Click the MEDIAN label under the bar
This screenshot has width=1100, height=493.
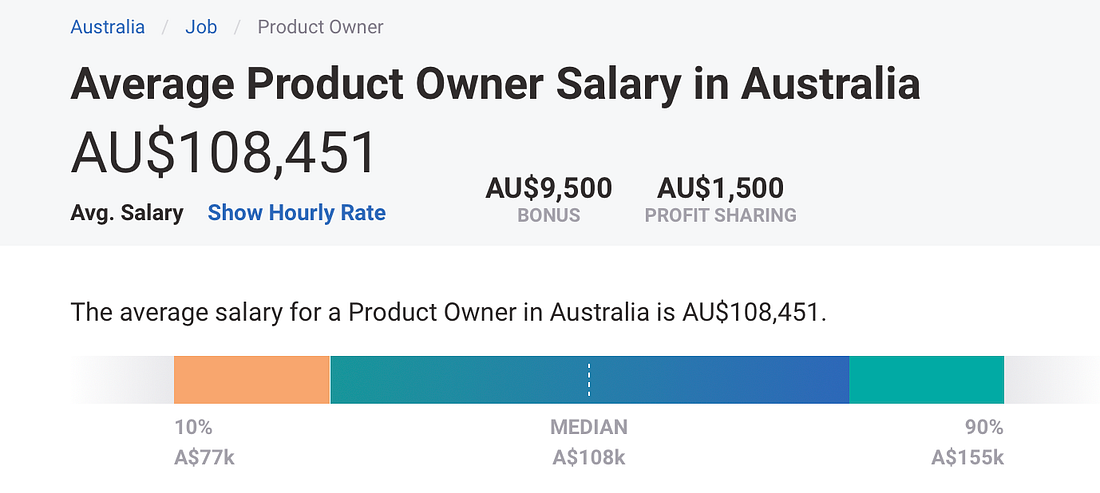[589, 426]
